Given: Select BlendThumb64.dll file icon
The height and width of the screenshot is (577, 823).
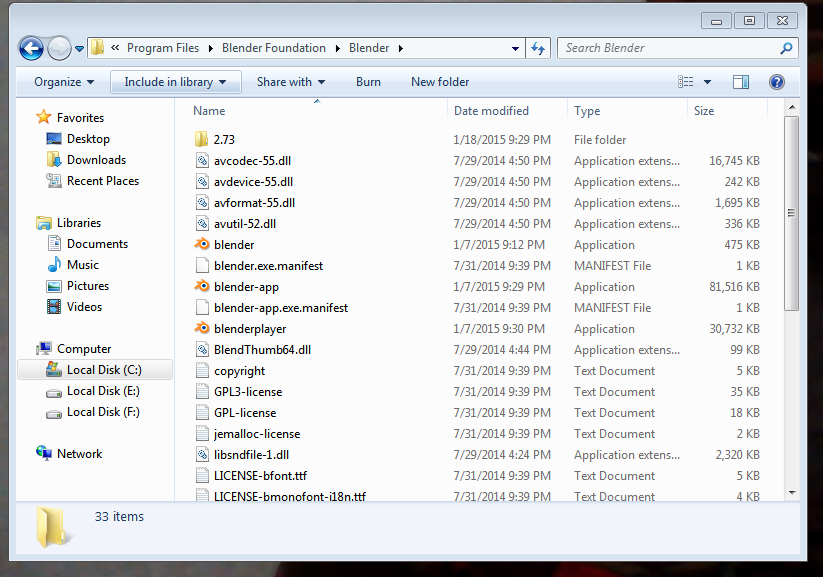Looking at the screenshot, I should 202,349.
